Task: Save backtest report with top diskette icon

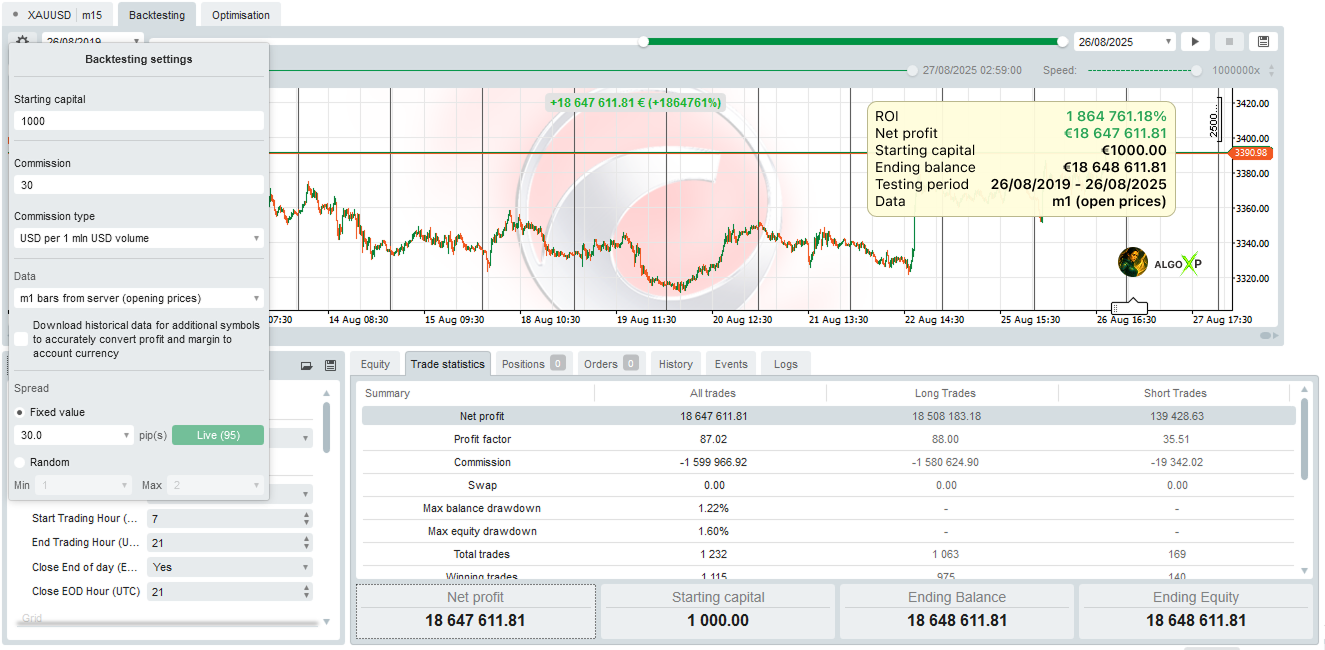Action: [x=1263, y=42]
